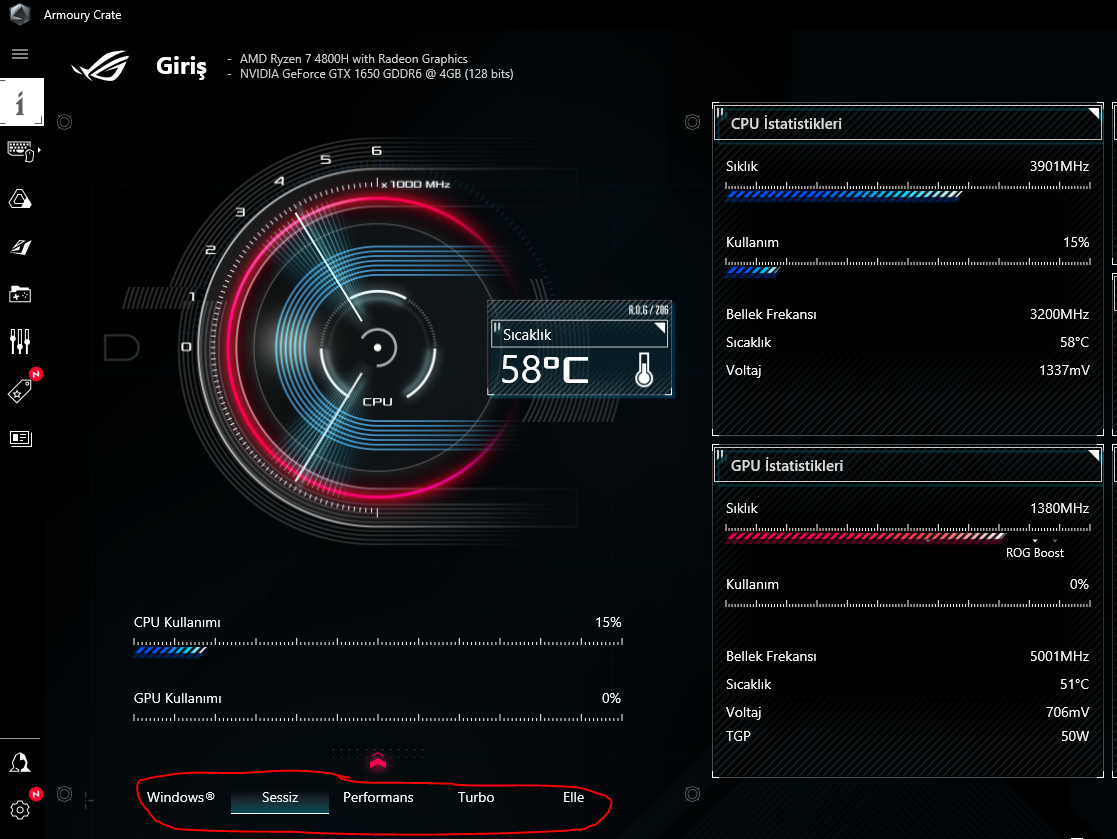Click the Armoury Crate title logo
The width and height of the screenshot is (1117, 839).
pyautogui.click(x=20, y=14)
